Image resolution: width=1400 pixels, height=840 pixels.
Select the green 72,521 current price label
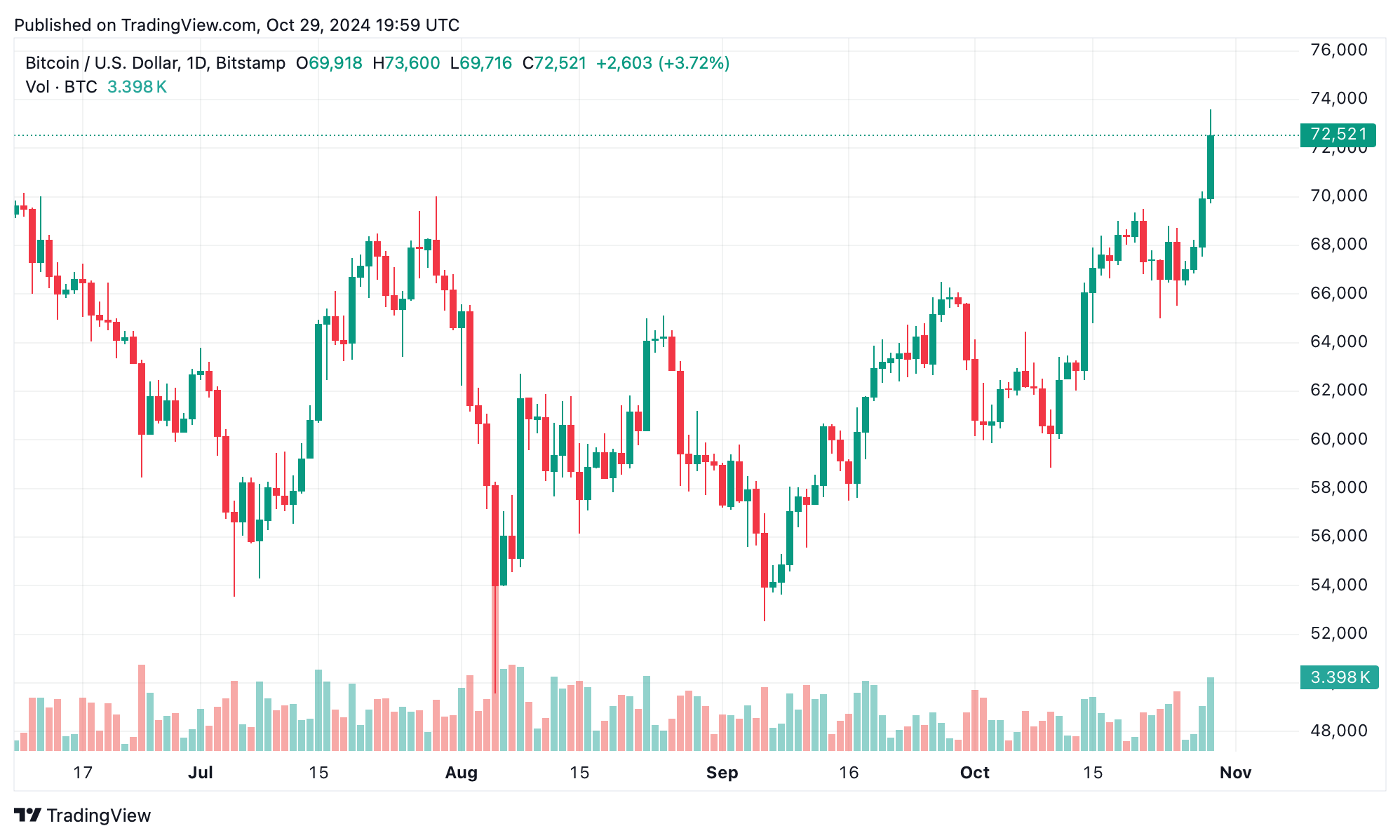[x=1338, y=135]
